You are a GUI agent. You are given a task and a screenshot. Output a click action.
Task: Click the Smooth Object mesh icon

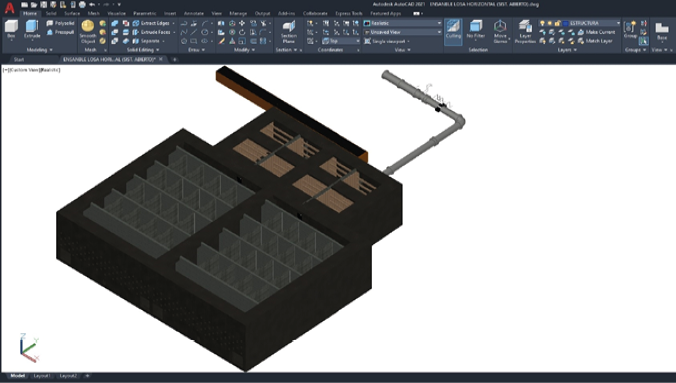tap(88, 31)
